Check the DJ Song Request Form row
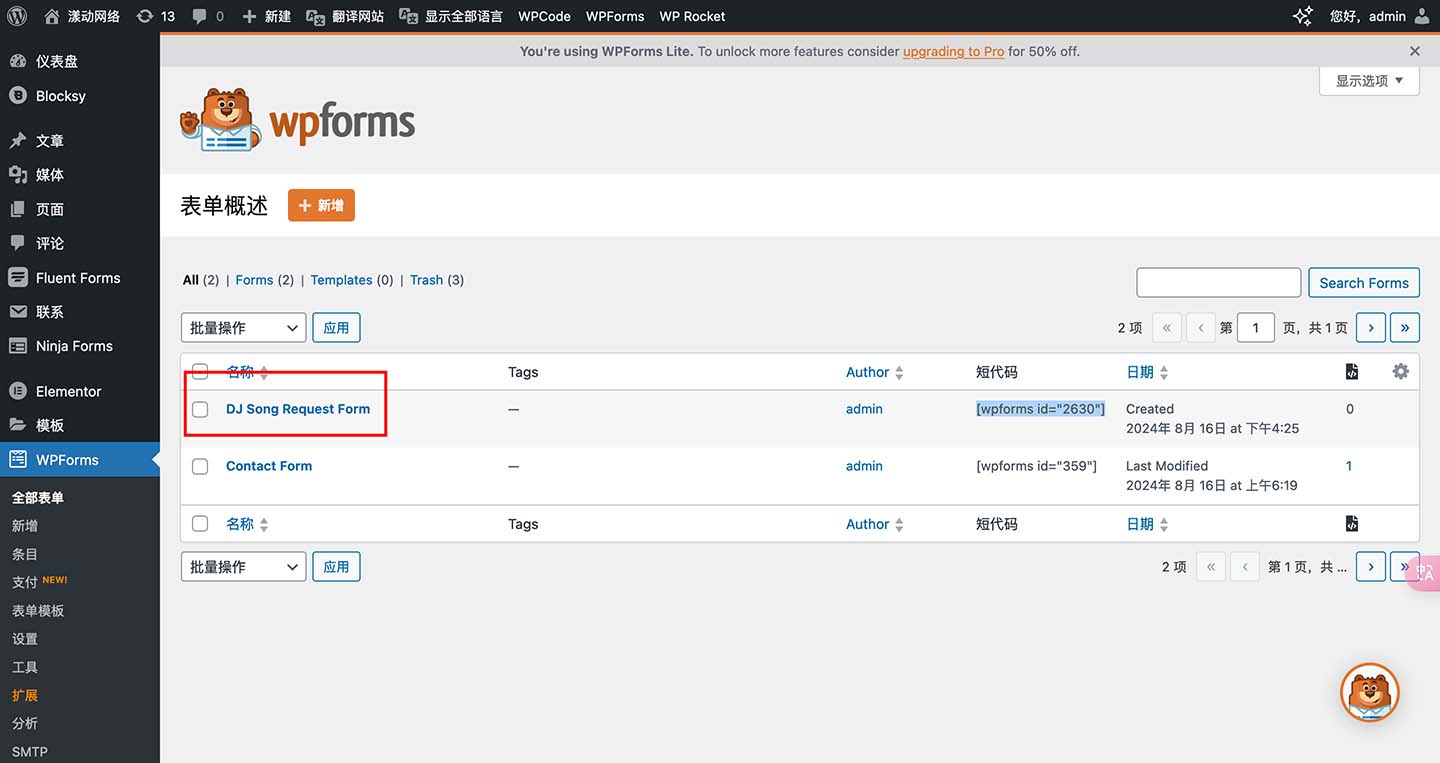The image size is (1440, 763). click(200, 409)
